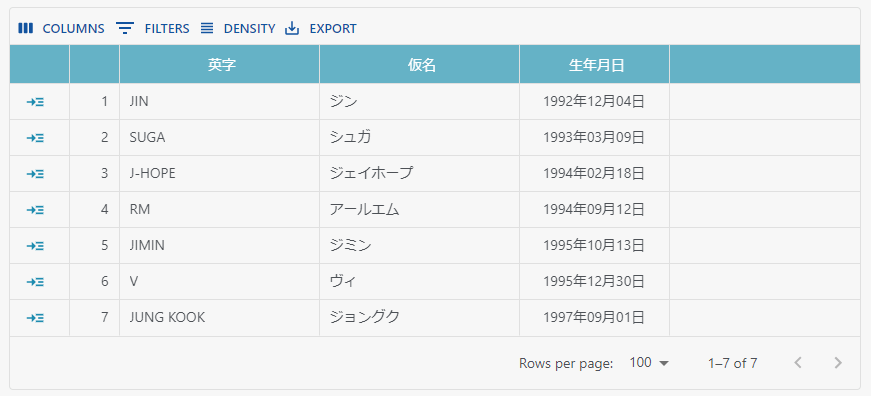Open the row detail icon for JIMIN
Screen dimensions: 871x396
tap(36, 245)
